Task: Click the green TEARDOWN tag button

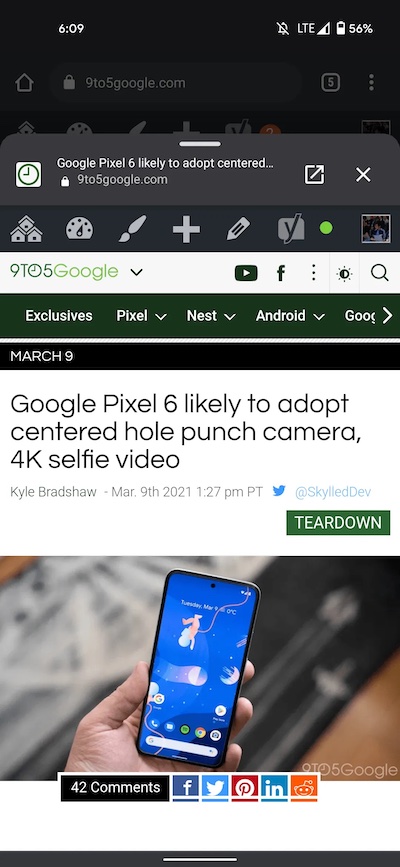Action: 338,523
